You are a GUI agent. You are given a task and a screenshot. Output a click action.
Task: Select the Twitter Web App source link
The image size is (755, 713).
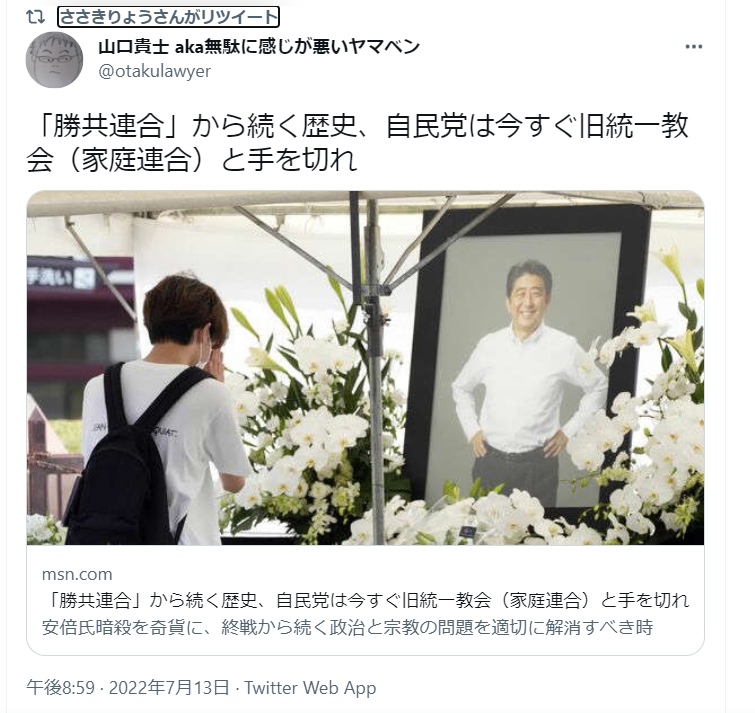pos(310,687)
